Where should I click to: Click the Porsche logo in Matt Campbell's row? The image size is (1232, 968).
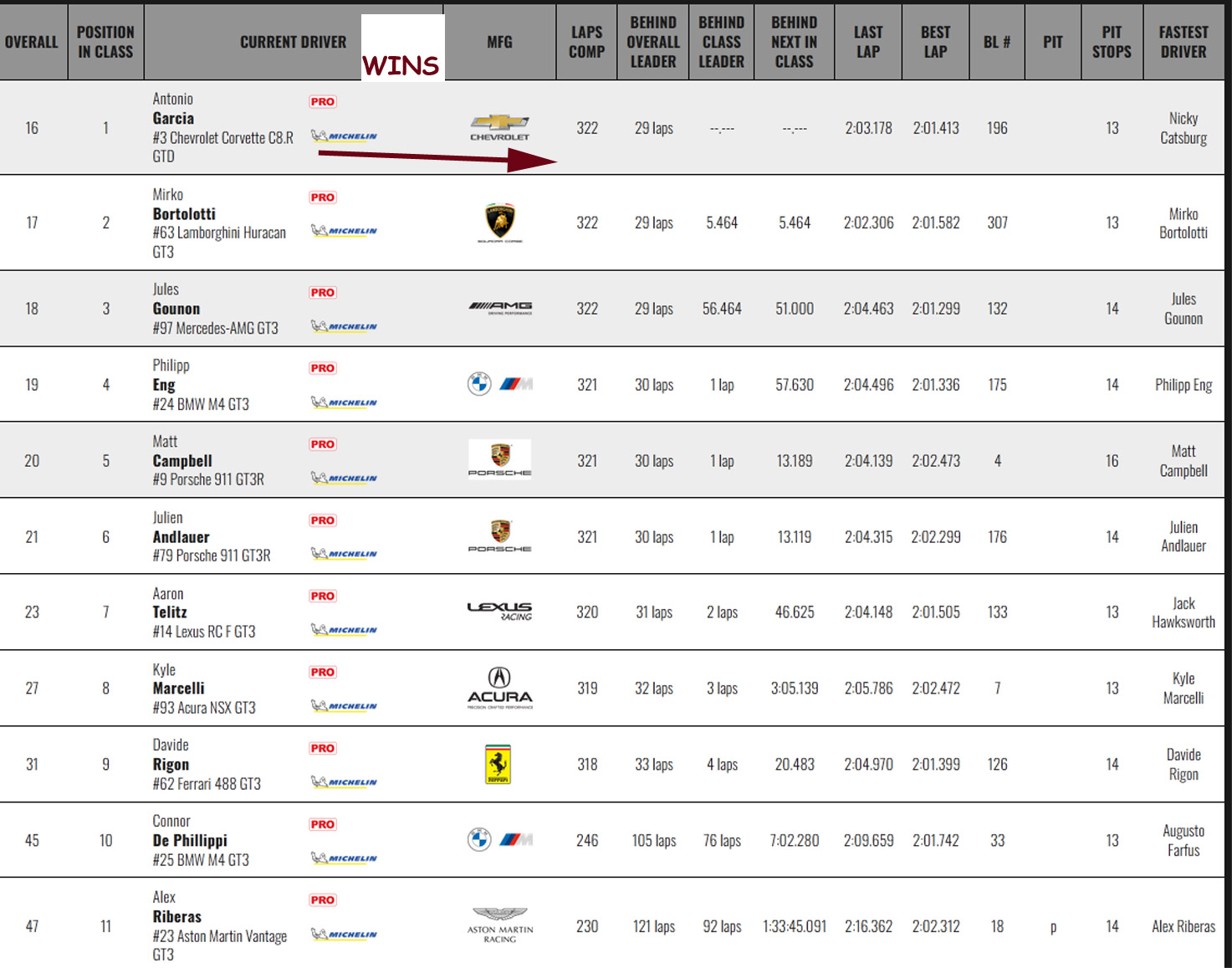(x=500, y=459)
